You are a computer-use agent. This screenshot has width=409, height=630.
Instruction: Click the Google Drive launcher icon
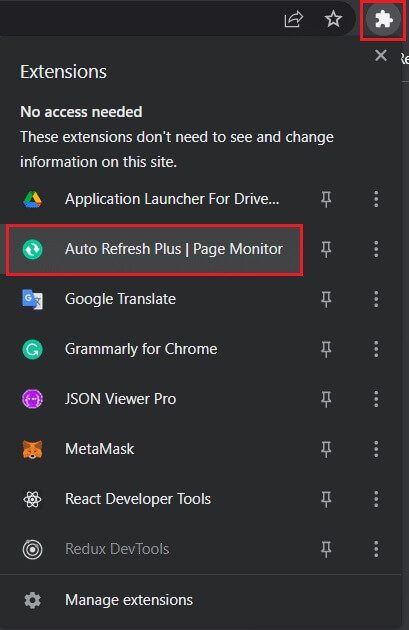point(33,199)
